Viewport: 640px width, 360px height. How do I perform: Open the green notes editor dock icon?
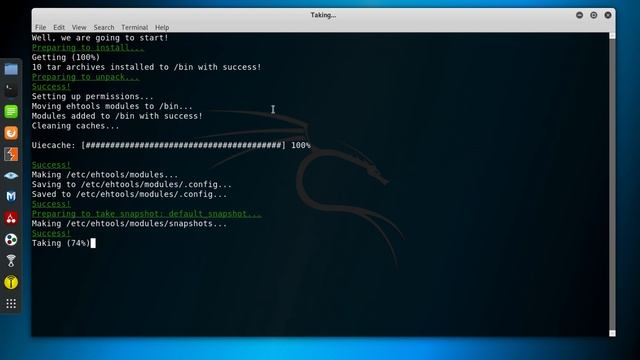(11, 111)
